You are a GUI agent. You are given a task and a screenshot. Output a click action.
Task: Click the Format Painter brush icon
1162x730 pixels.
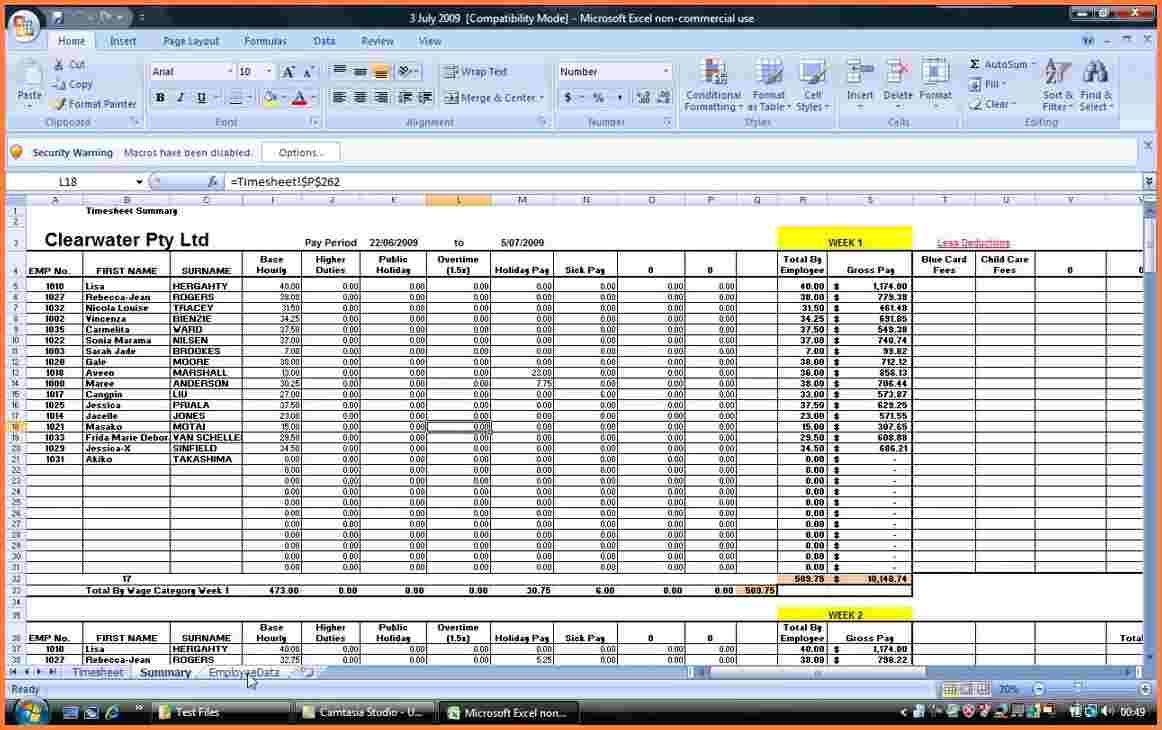(60, 104)
